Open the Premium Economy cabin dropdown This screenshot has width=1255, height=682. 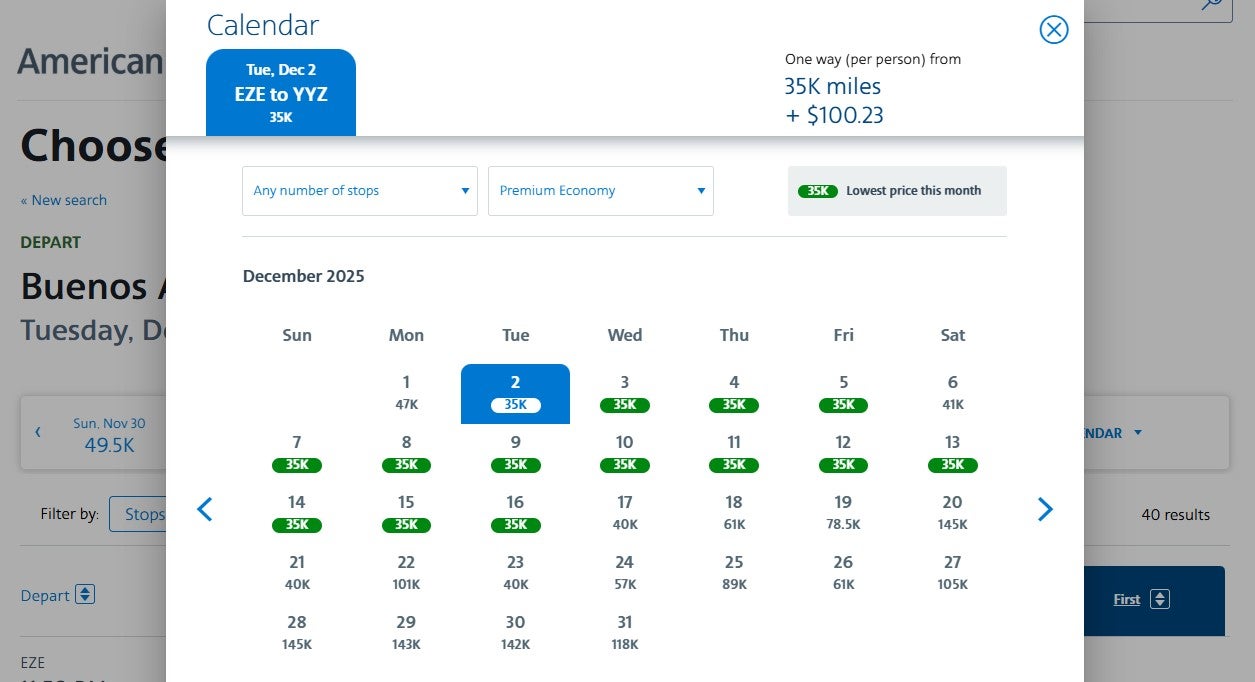[600, 190]
